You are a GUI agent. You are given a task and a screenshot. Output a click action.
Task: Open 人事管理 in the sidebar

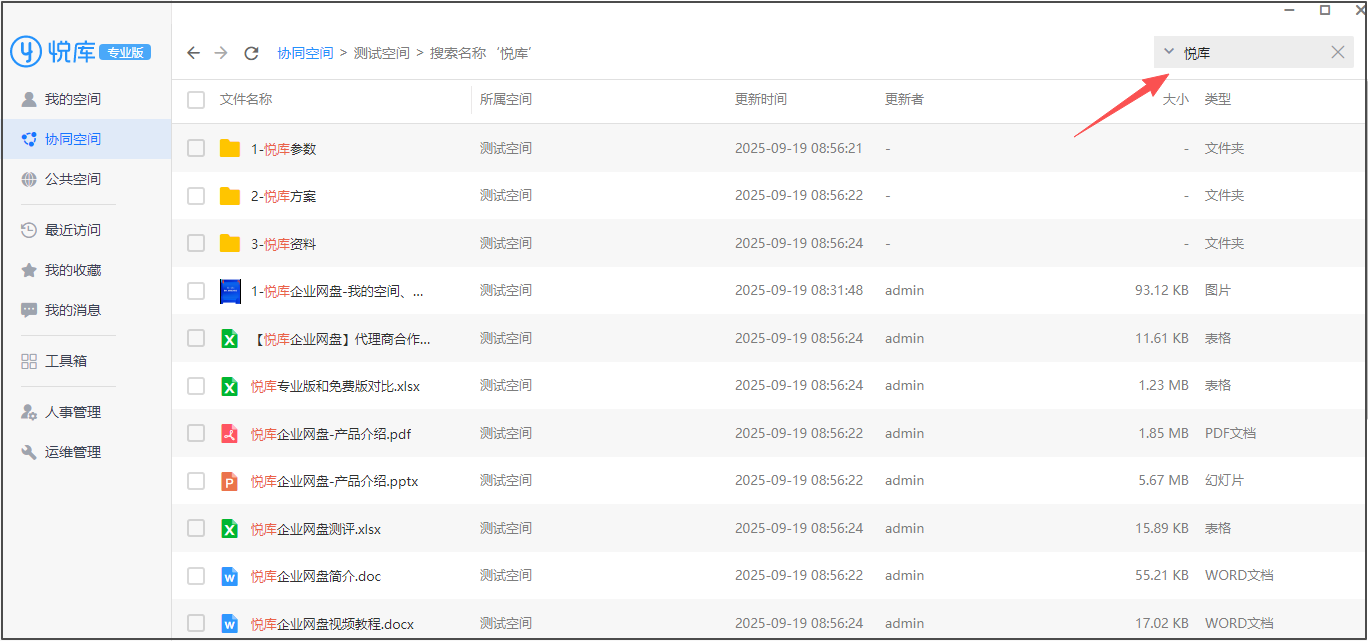point(86,412)
